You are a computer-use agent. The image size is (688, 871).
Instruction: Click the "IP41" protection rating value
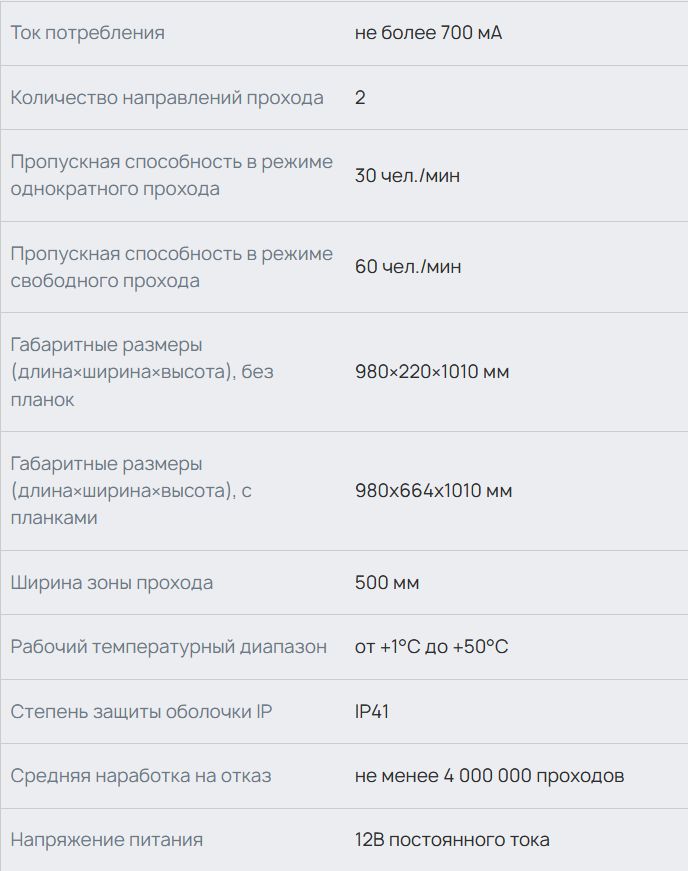372,712
